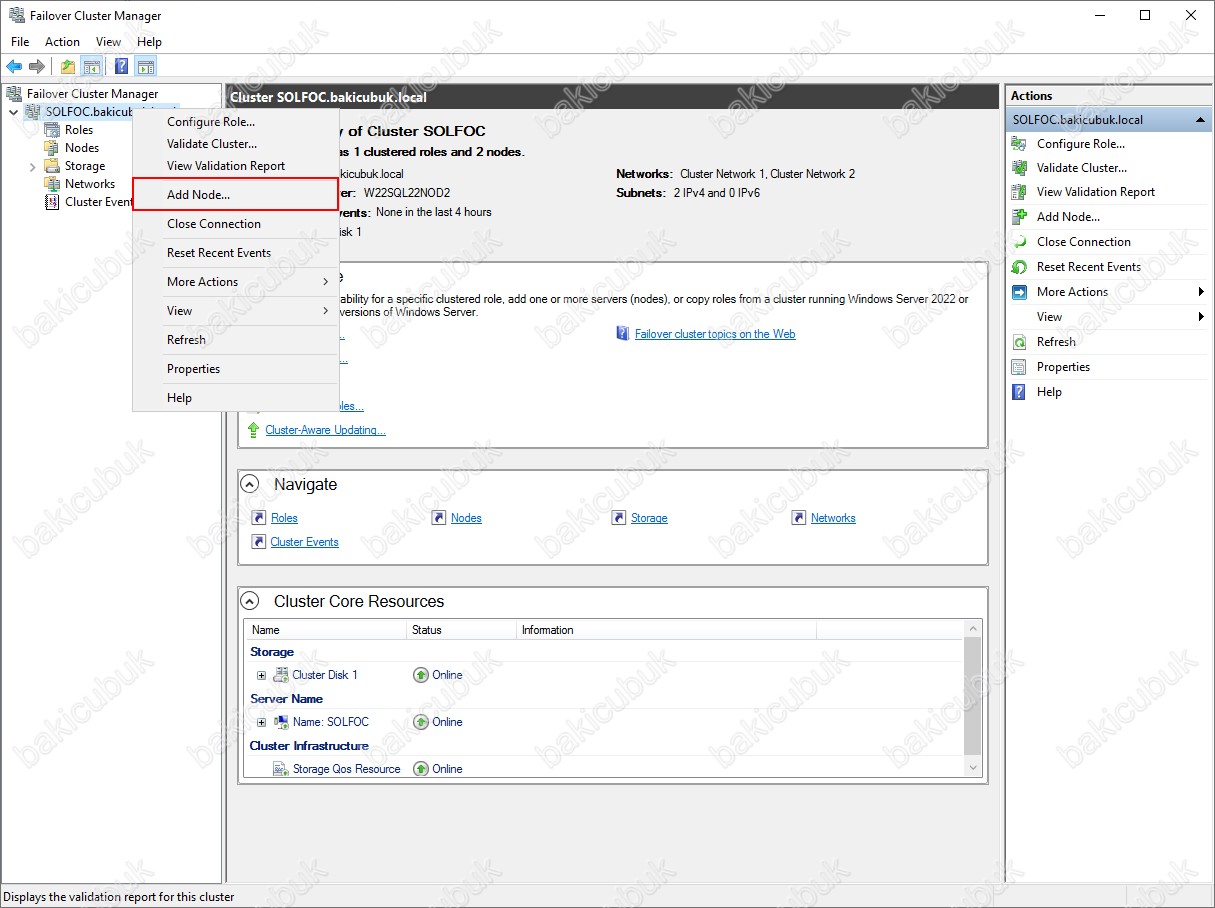
Task: Choose Properties in context menu
Action: (x=236, y=369)
